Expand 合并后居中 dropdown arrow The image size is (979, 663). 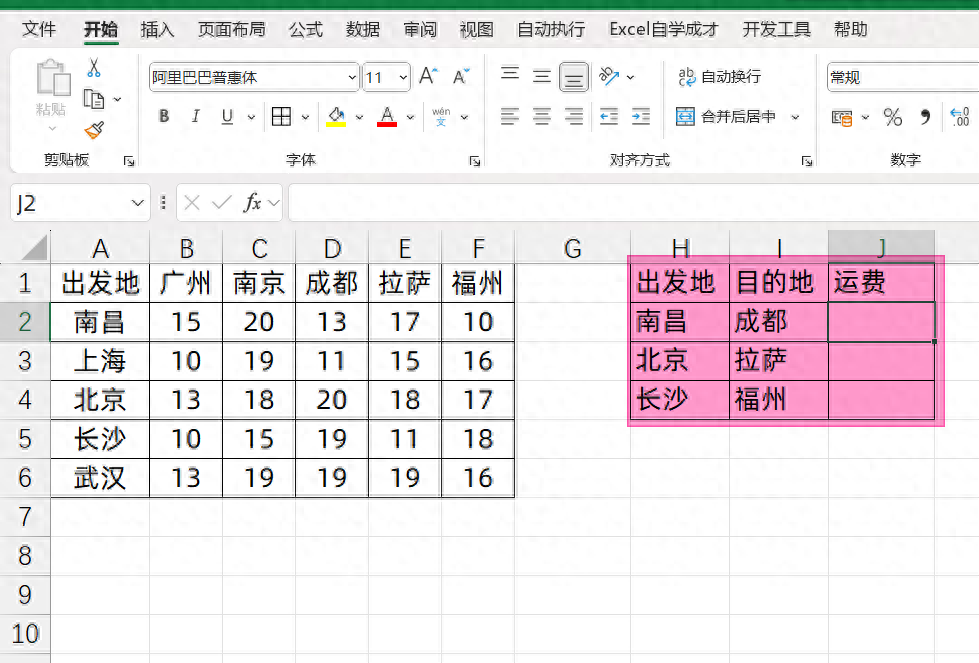tap(795, 117)
